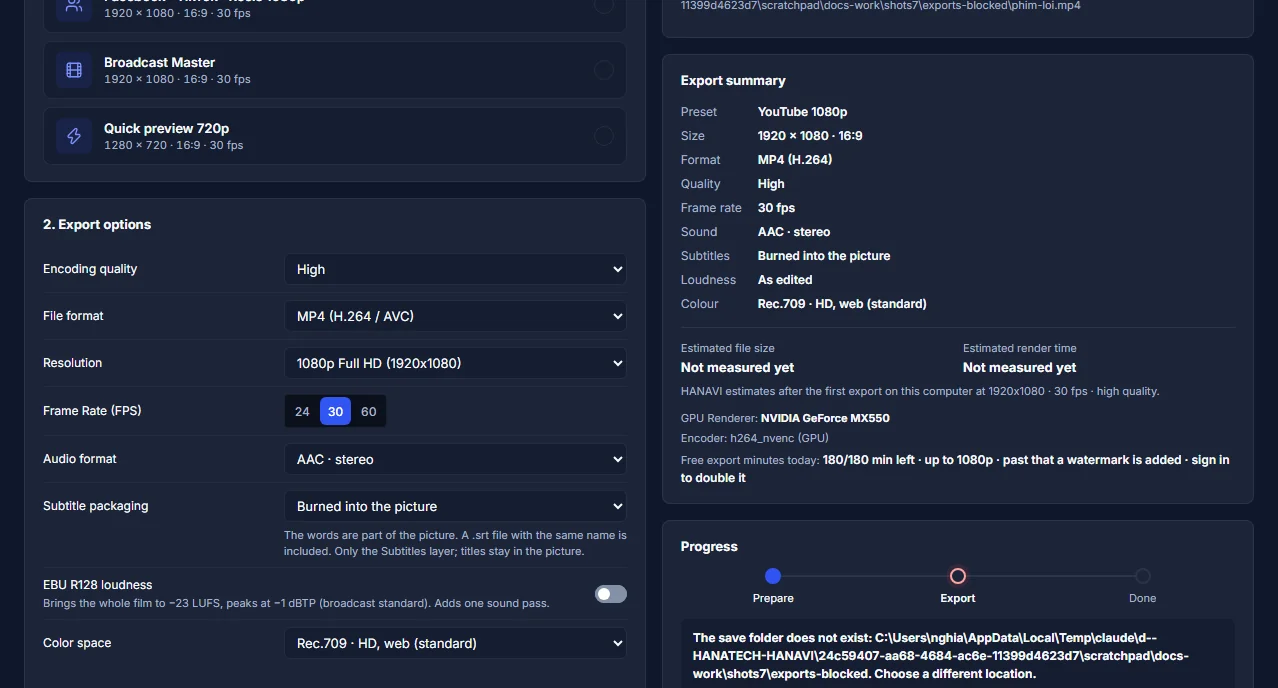Click "Not measured yet" under Estimated file size
The height and width of the screenshot is (688, 1278).
pos(738,367)
